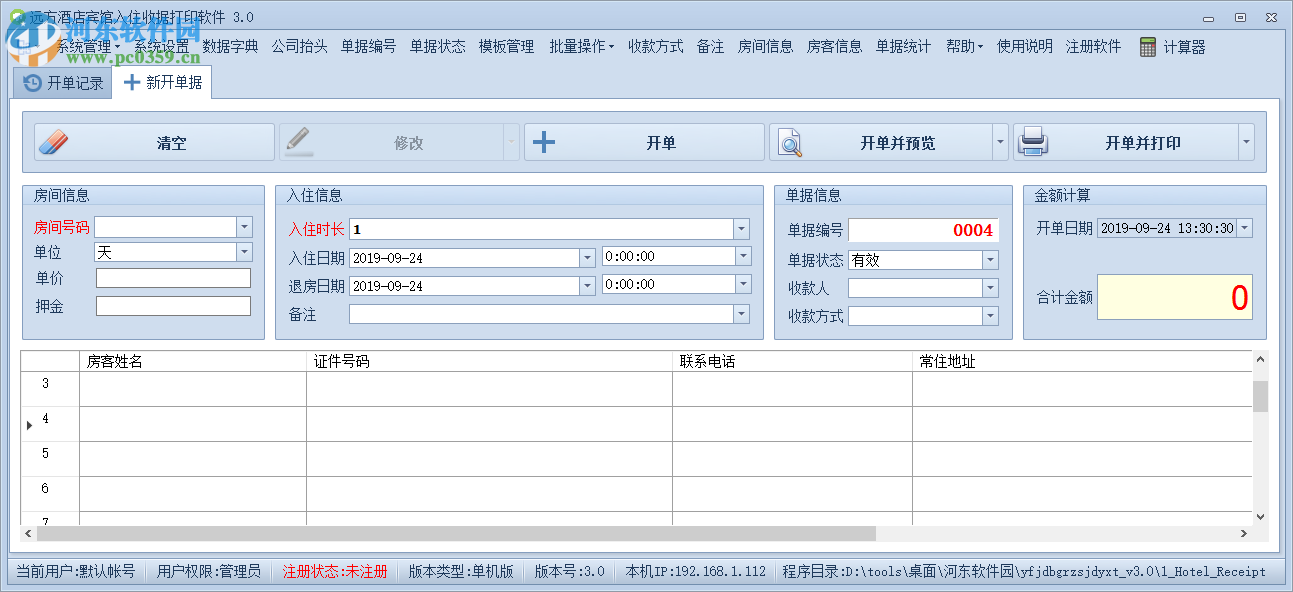Click the 房客姓名 column header
The image size is (1293, 592).
pyautogui.click(x=193, y=361)
